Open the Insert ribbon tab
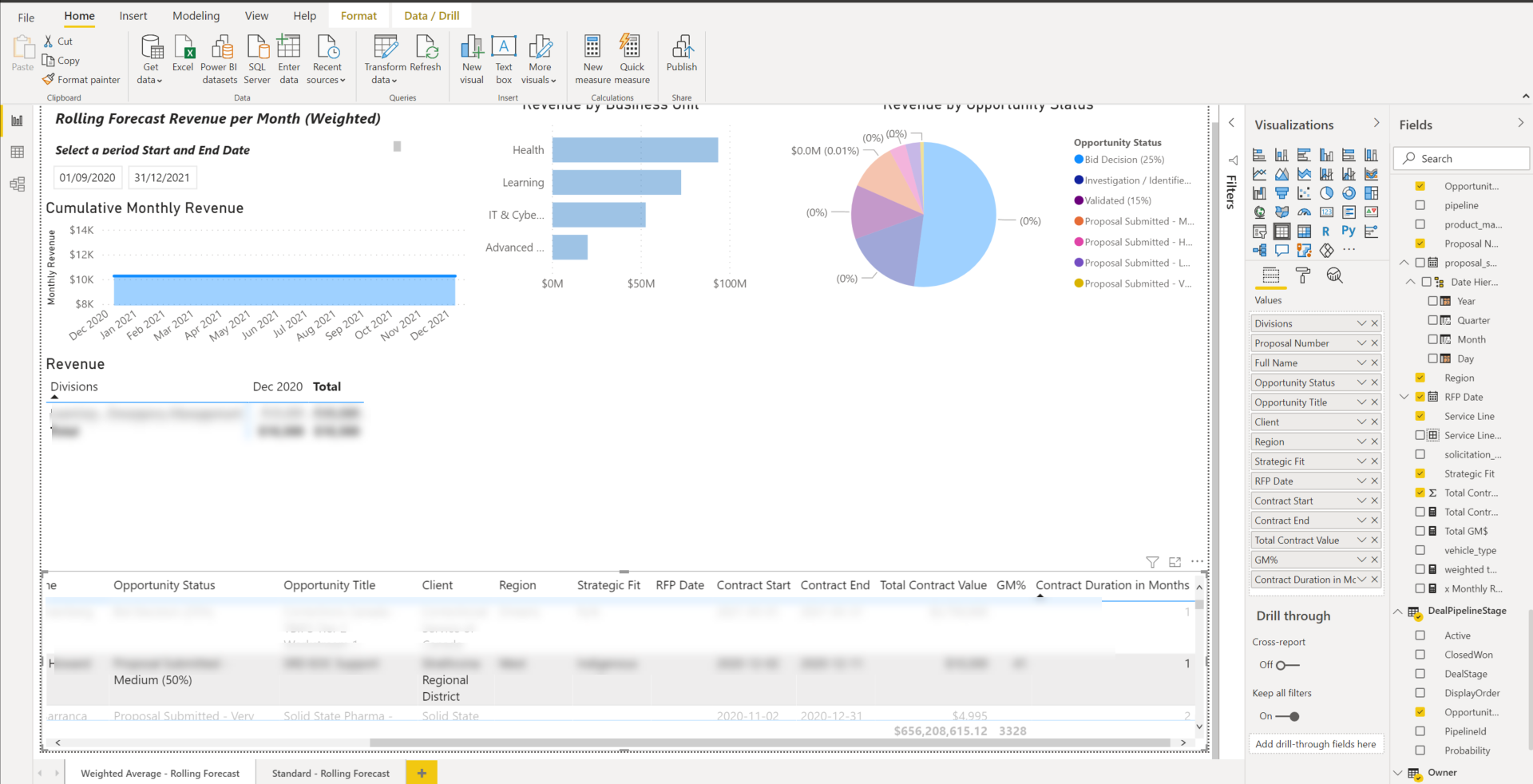The image size is (1533, 784). (133, 16)
